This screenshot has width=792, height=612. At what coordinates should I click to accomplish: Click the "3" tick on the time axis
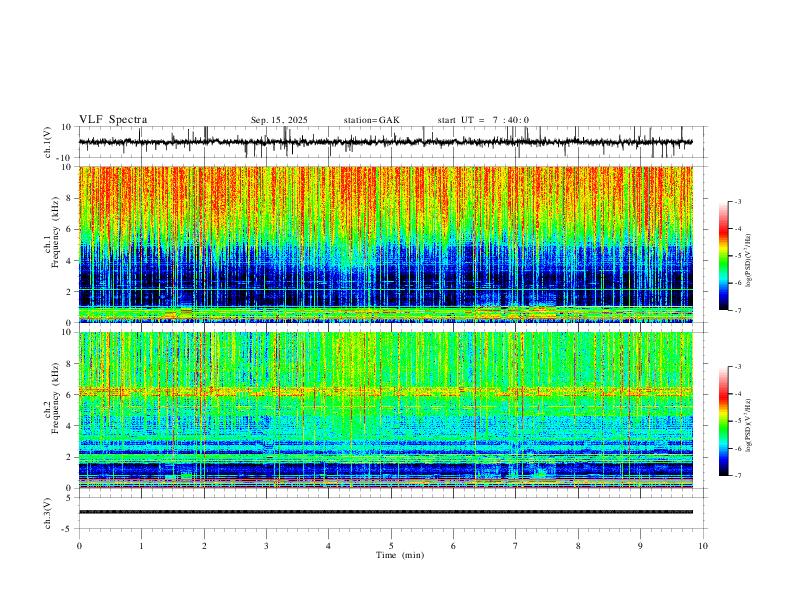[x=266, y=546]
